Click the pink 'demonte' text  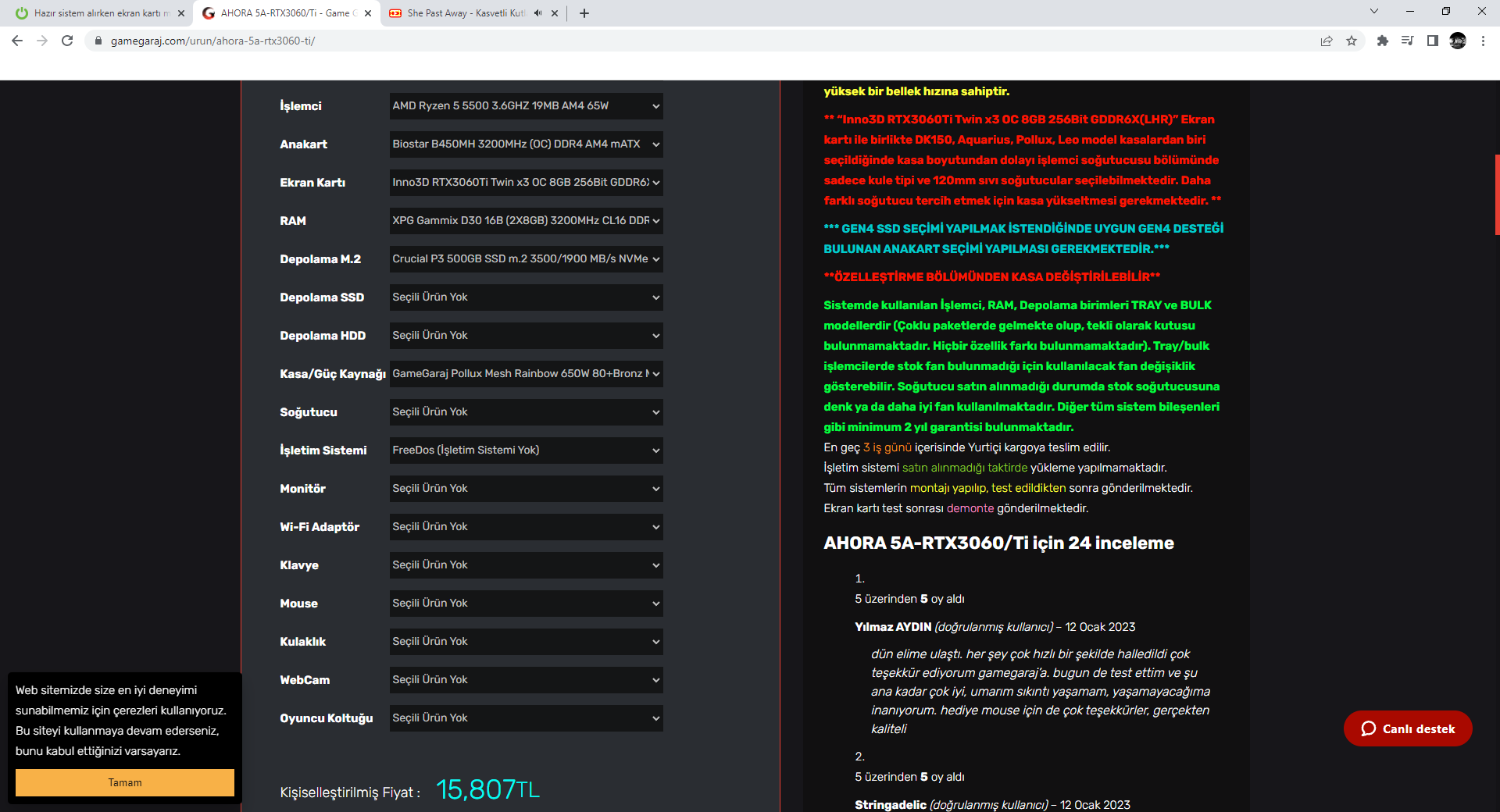[970, 508]
